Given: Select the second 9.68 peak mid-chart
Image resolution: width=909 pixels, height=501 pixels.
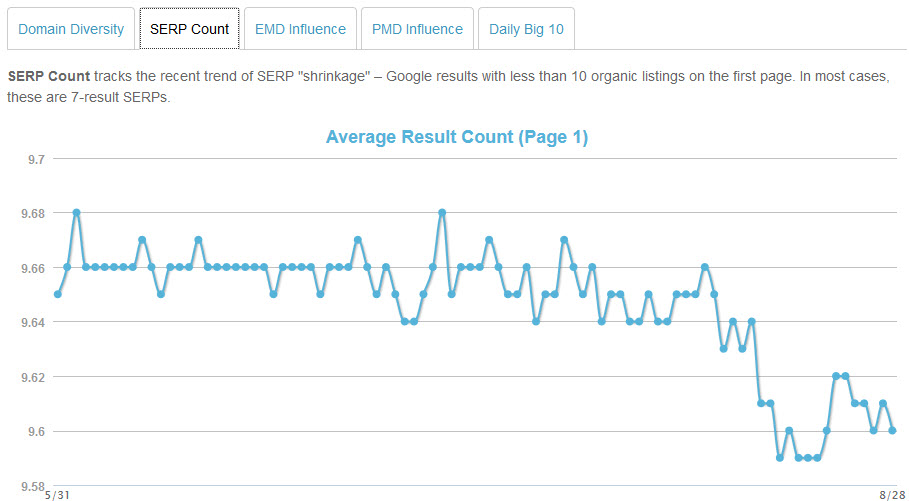Looking at the screenshot, I should coord(442,213).
